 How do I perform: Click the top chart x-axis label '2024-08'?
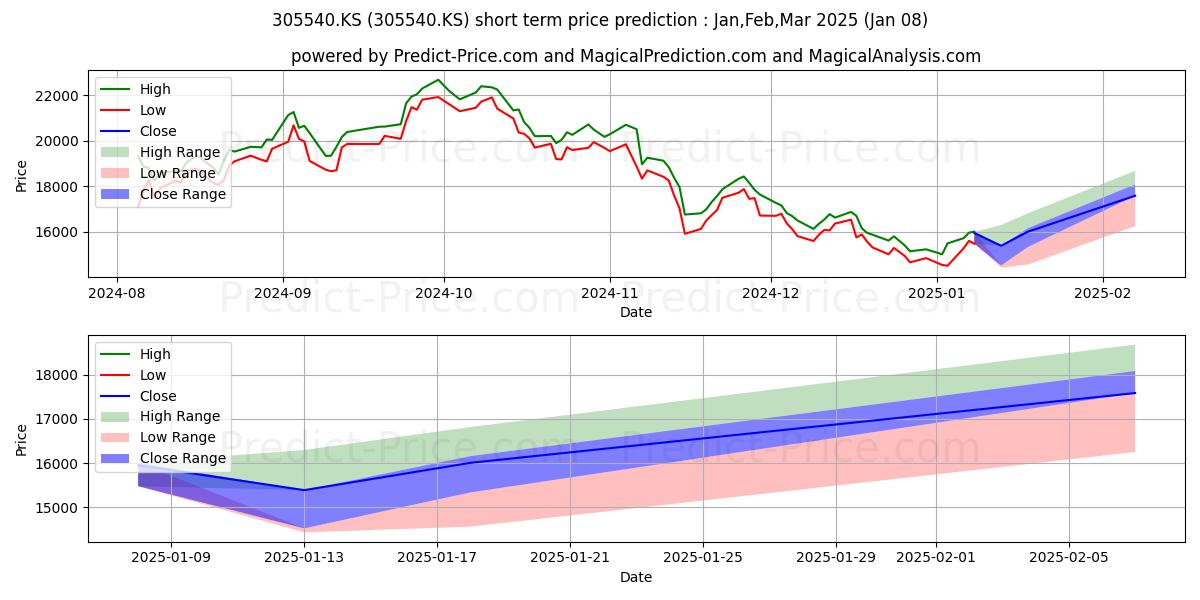pyautogui.click(x=118, y=293)
